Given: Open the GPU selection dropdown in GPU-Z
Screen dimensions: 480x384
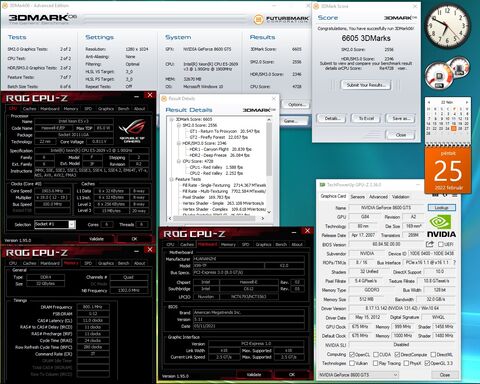Looking at the screenshot, I should [x=358, y=375].
